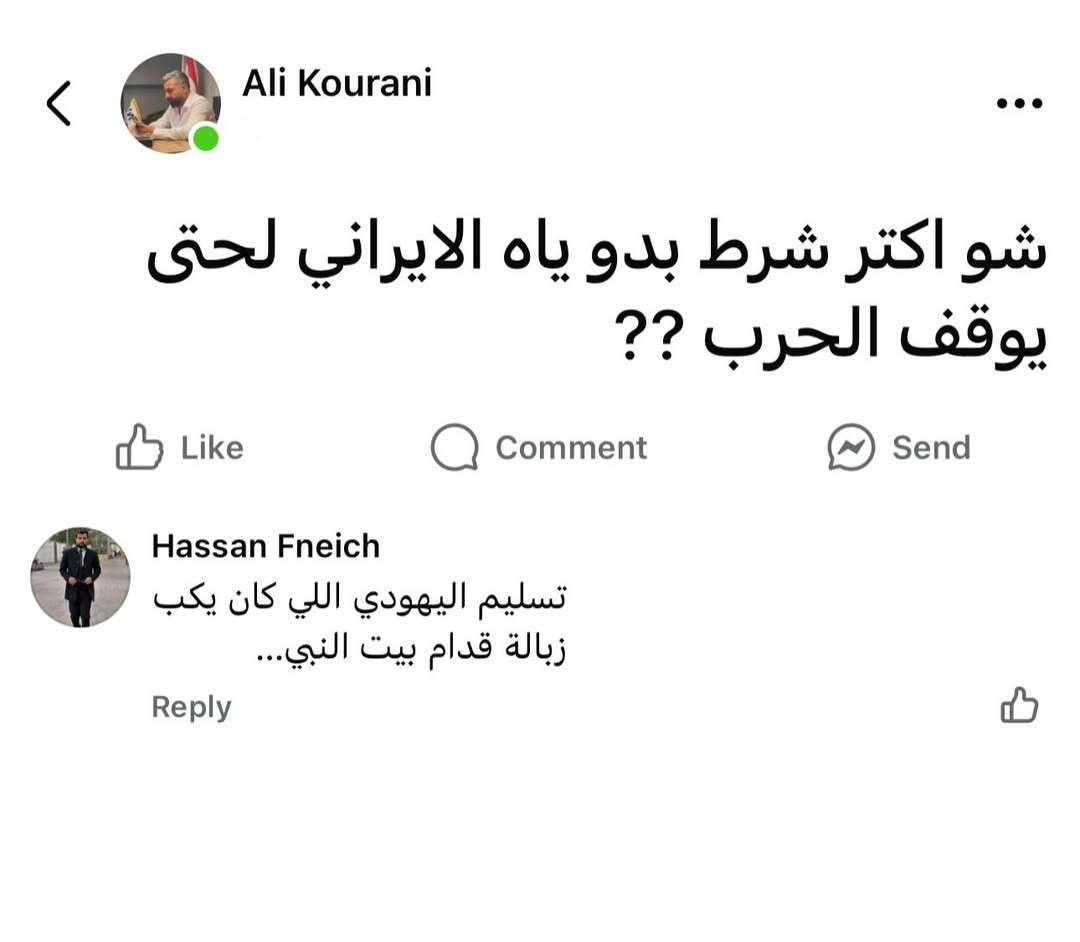
Task: Open Ali Kourani's profile picture
Action: pyautogui.click(x=170, y=102)
